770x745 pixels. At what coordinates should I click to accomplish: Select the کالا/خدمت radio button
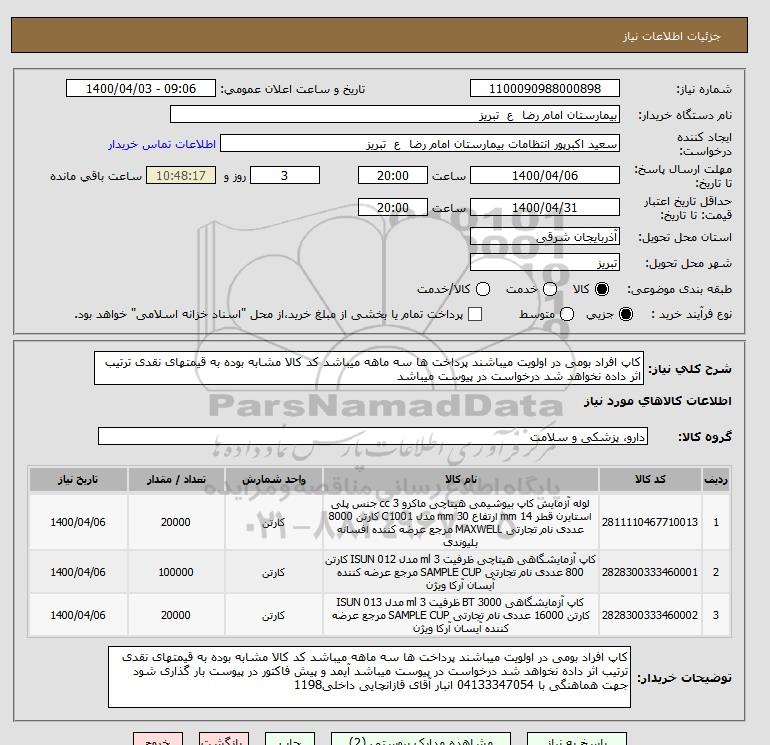483,289
